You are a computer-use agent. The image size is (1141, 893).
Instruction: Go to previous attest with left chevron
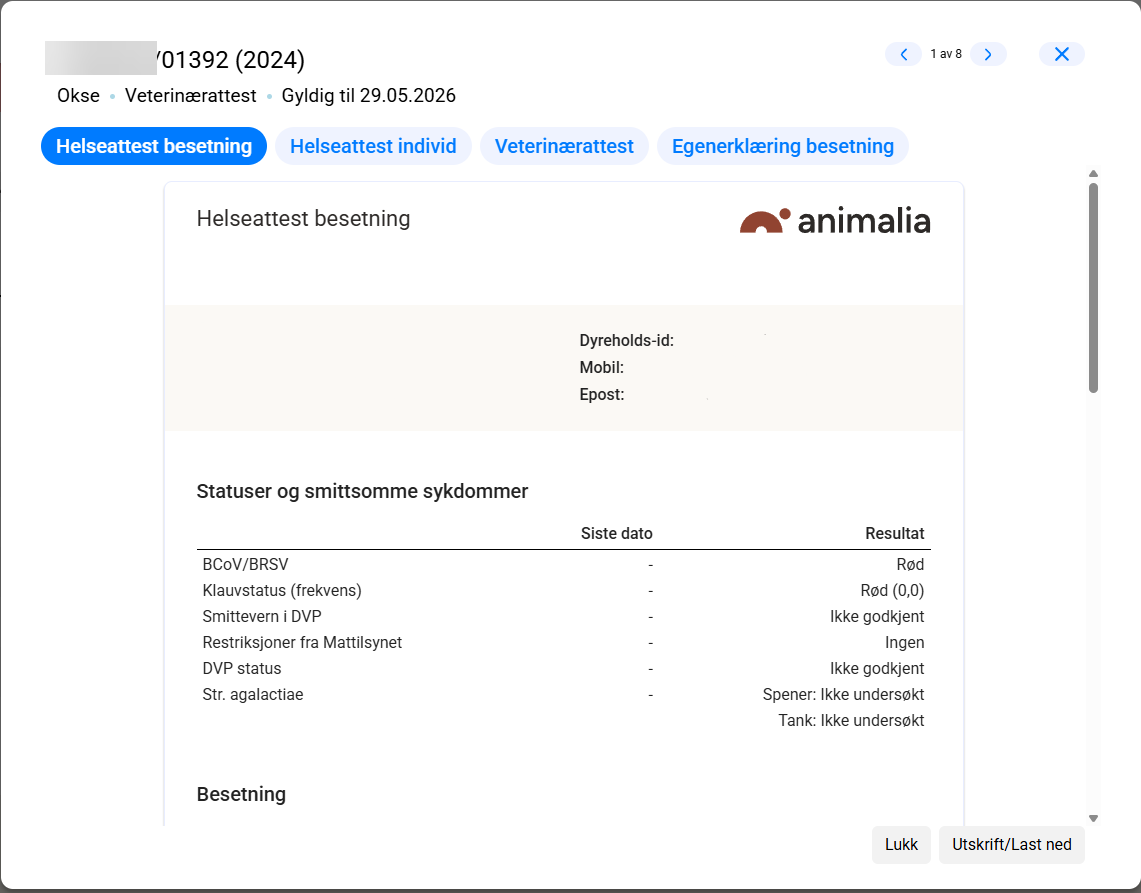coord(904,54)
